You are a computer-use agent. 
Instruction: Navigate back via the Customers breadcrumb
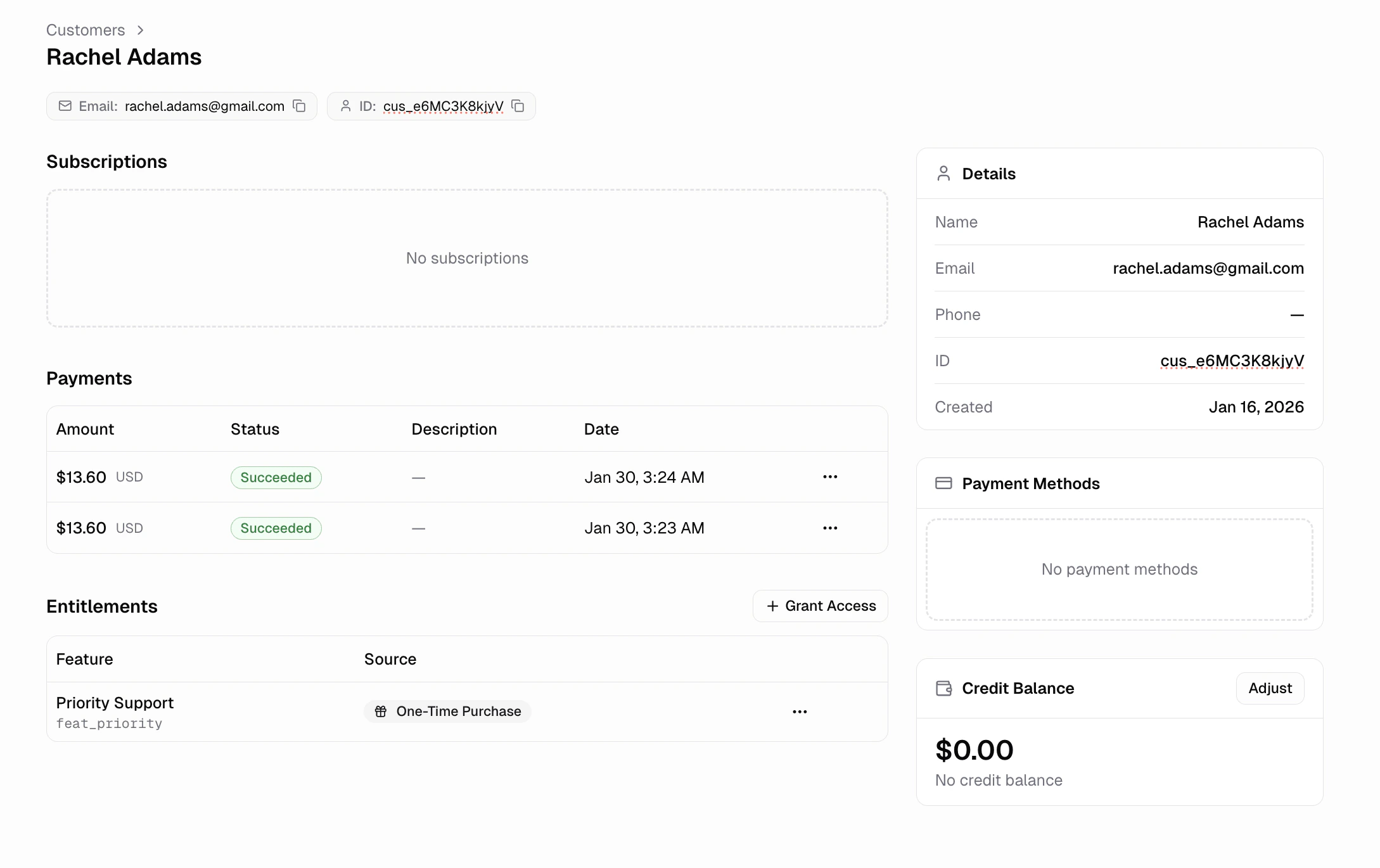85,30
